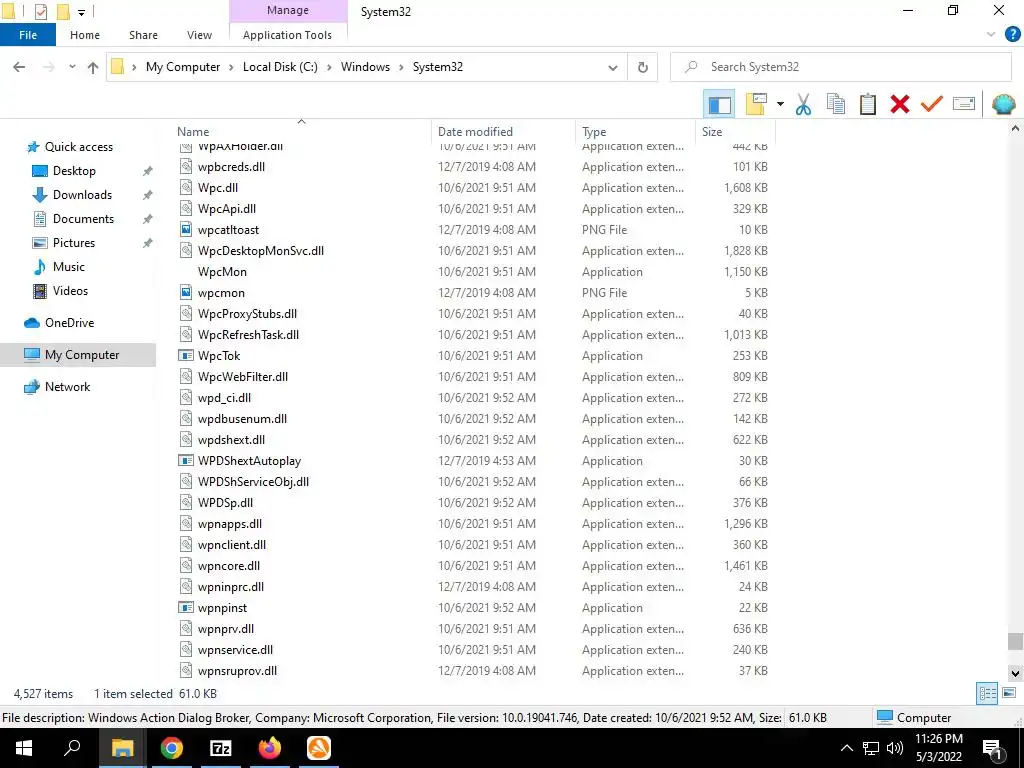Open Downloads in the navigation pane

pos(82,195)
